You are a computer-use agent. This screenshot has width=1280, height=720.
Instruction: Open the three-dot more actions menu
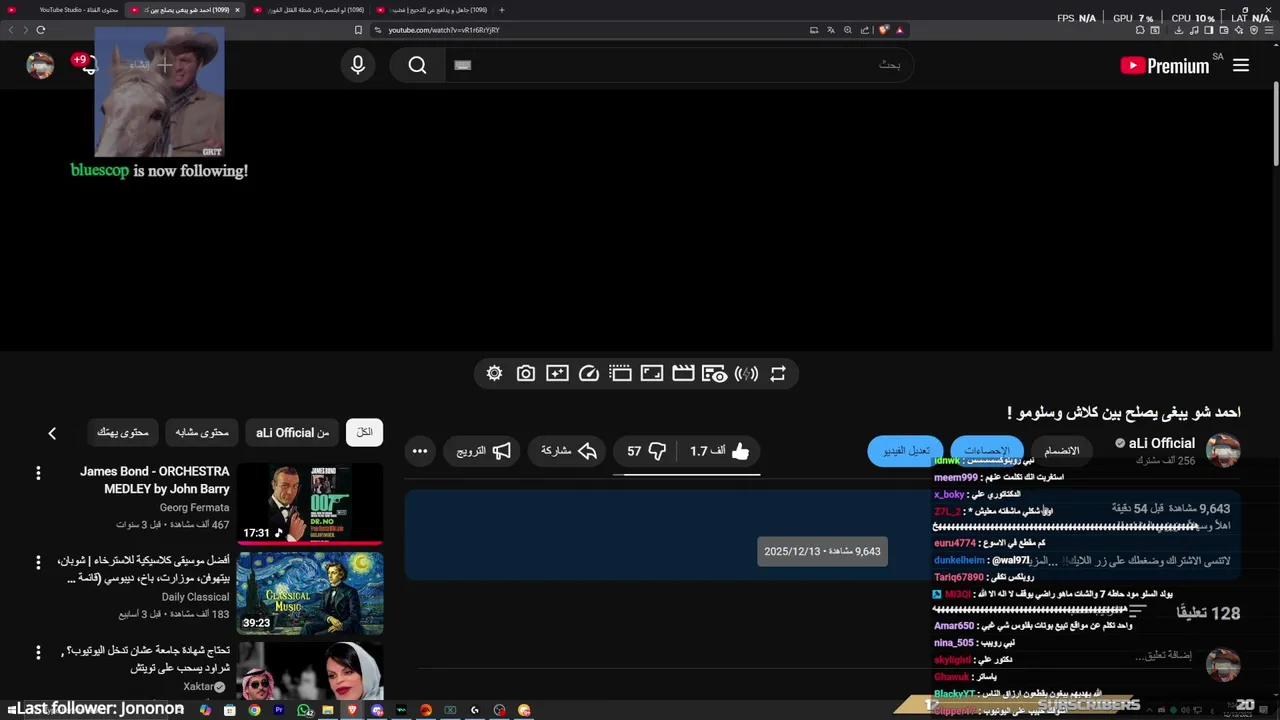420,451
